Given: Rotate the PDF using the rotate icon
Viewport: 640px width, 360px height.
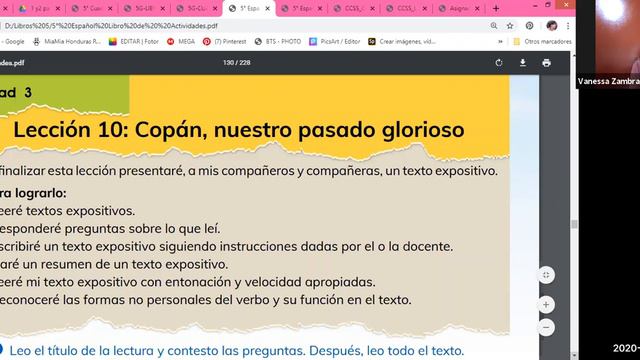Looking at the screenshot, I should 498,63.
